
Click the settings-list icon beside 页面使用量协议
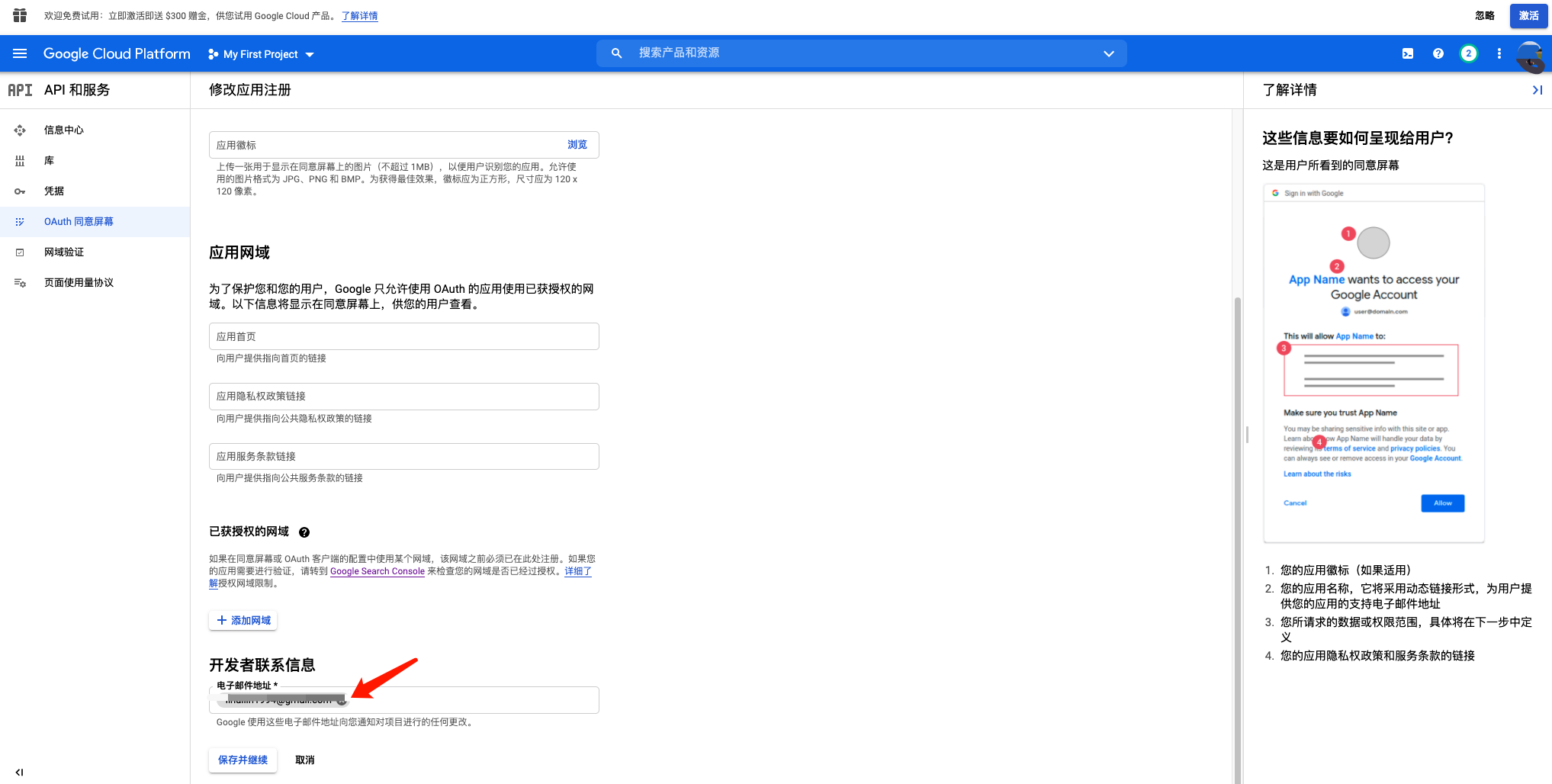click(x=20, y=283)
